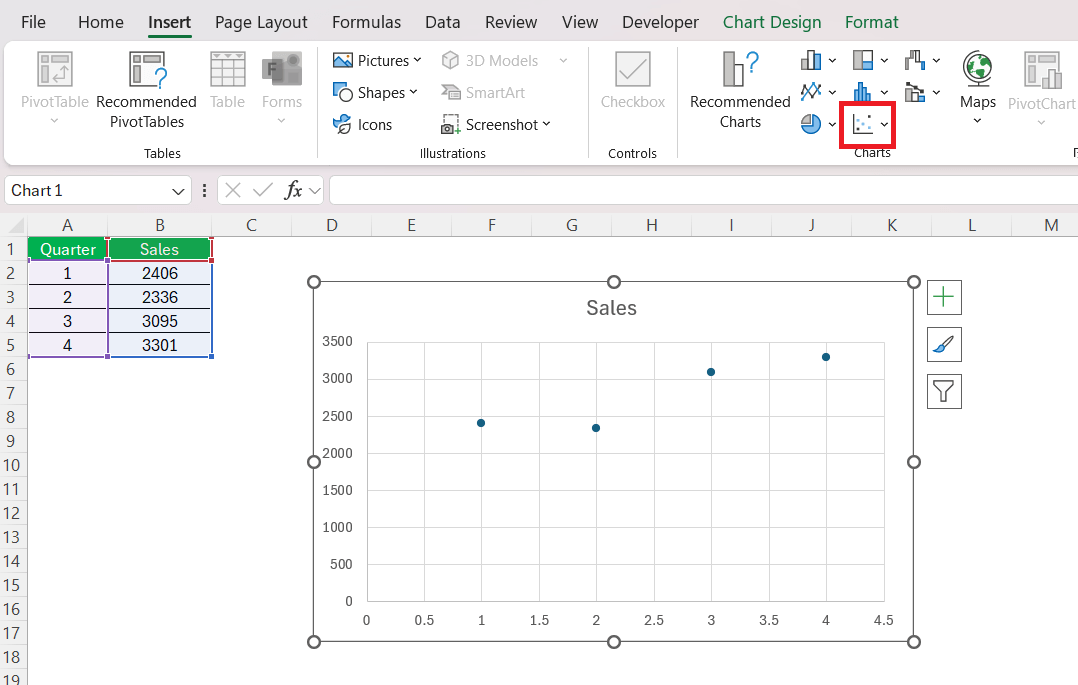The width and height of the screenshot is (1078, 685).
Task: Select column F header
Action: pos(492,225)
